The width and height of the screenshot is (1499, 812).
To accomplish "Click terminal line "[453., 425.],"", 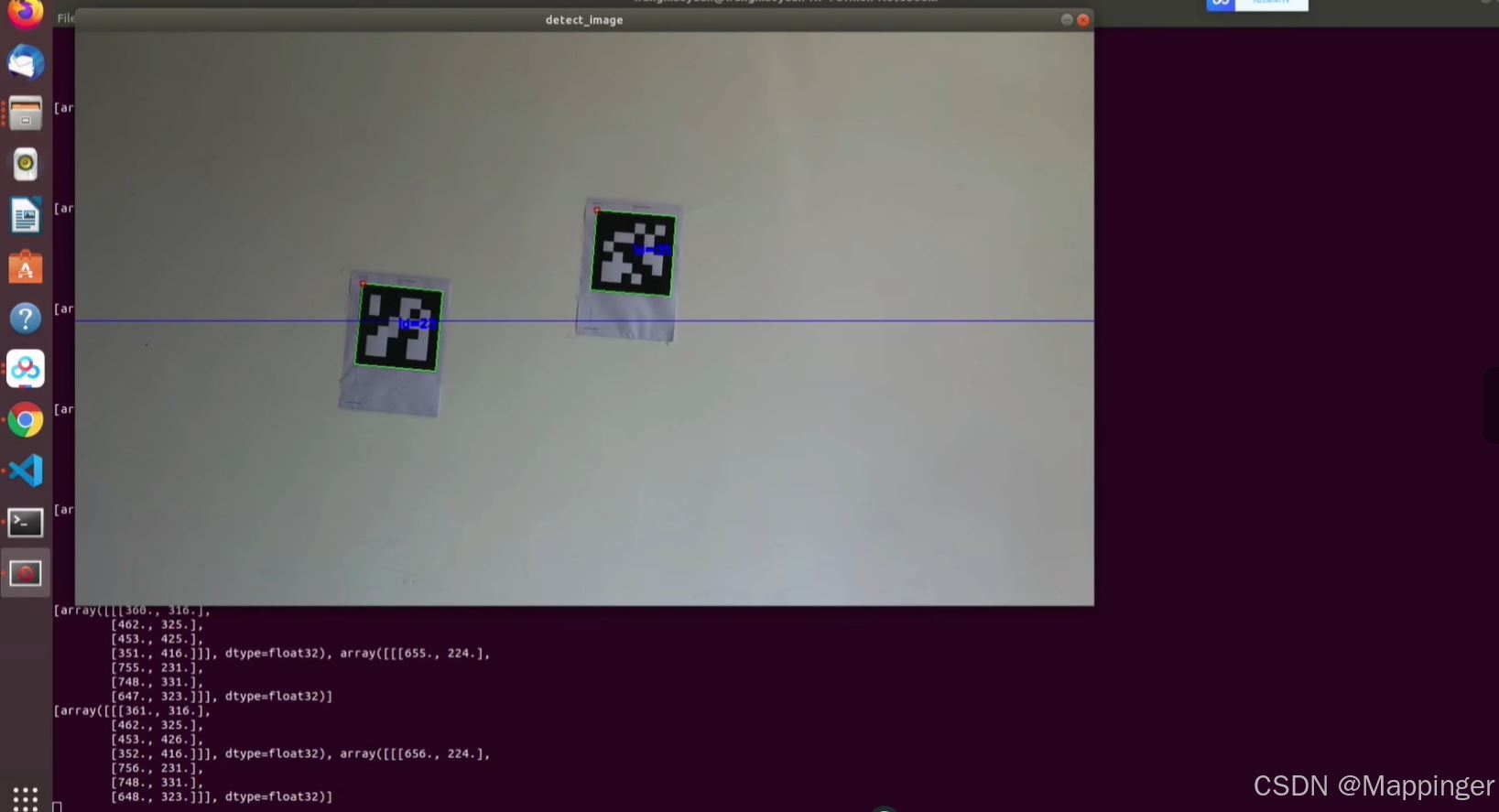I will point(157,639).
